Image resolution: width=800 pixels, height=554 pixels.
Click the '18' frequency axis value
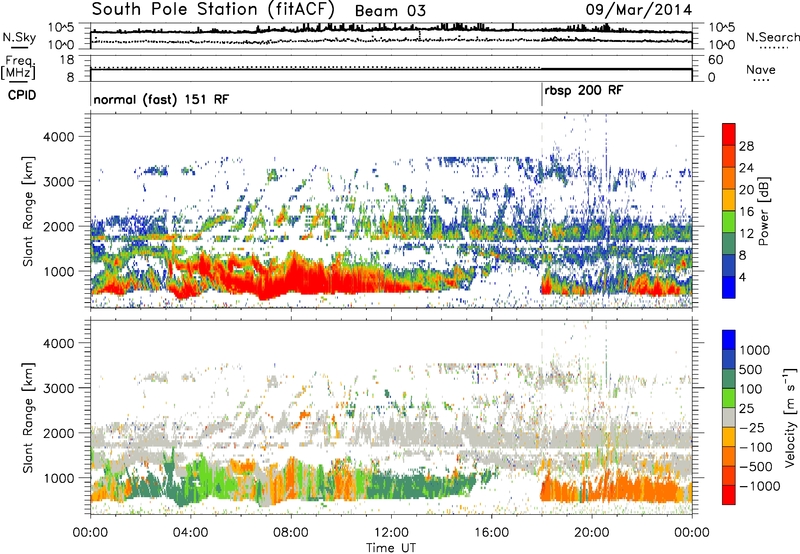[x=68, y=60]
